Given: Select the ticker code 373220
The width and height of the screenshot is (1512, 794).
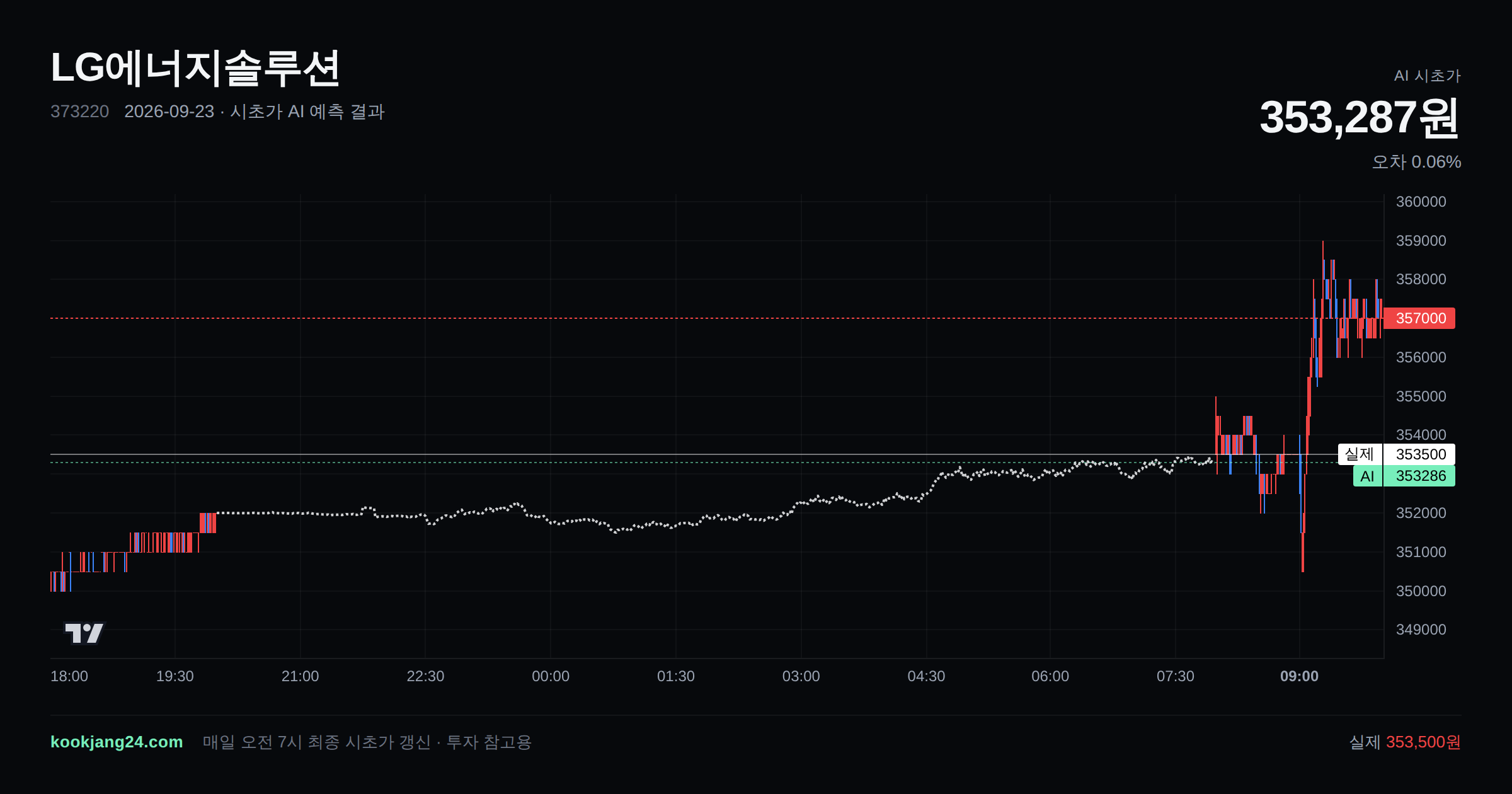Looking at the screenshot, I should point(80,112).
